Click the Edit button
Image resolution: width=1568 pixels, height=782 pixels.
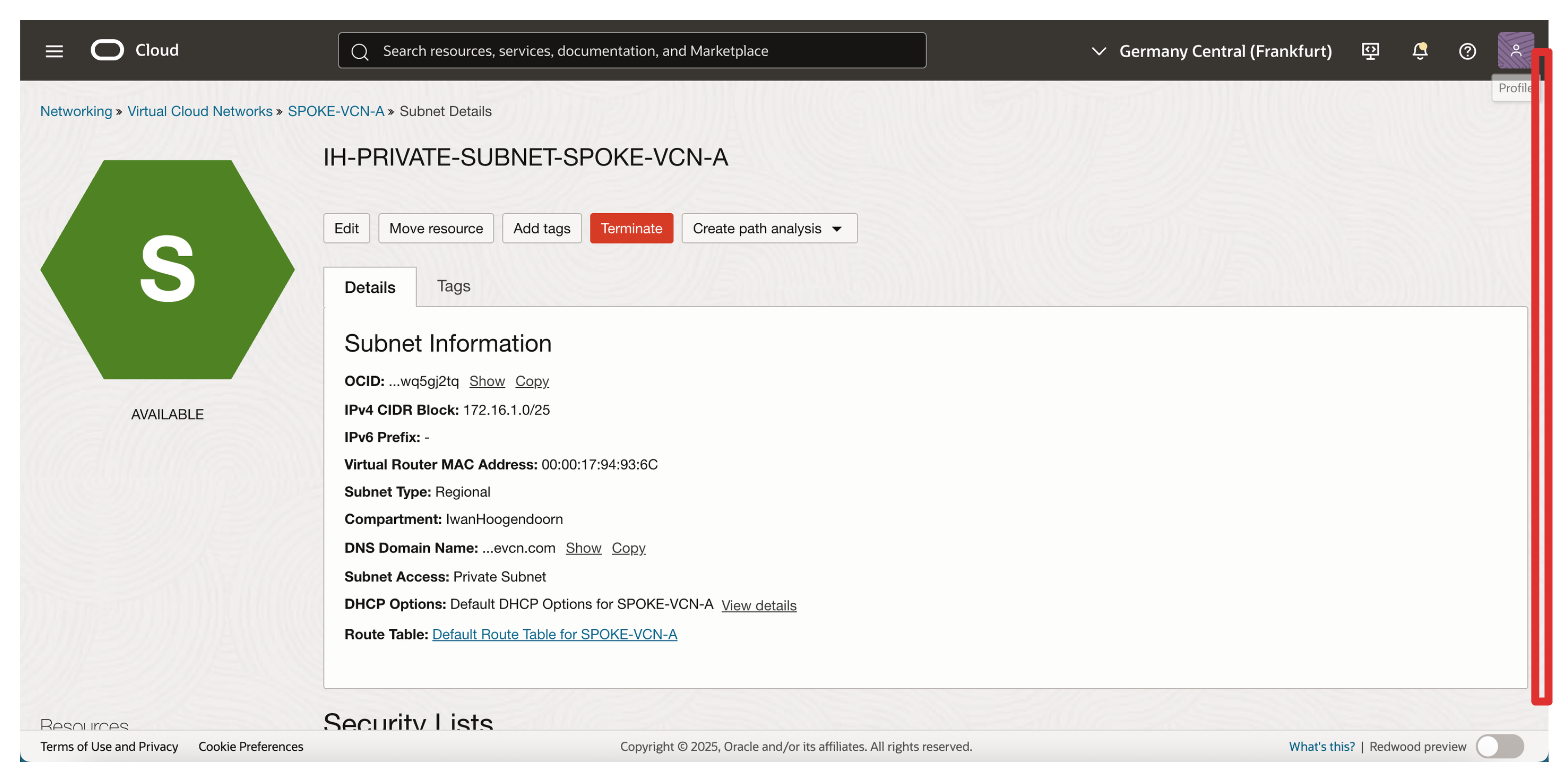tap(346, 228)
